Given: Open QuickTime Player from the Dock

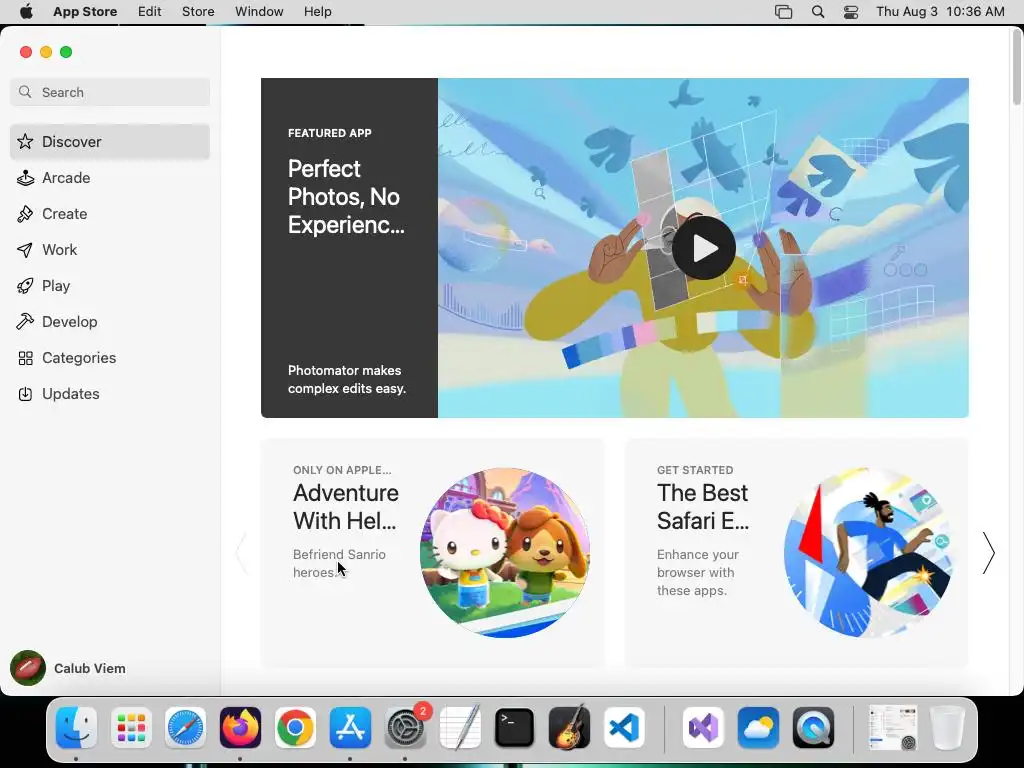Looking at the screenshot, I should point(813,728).
